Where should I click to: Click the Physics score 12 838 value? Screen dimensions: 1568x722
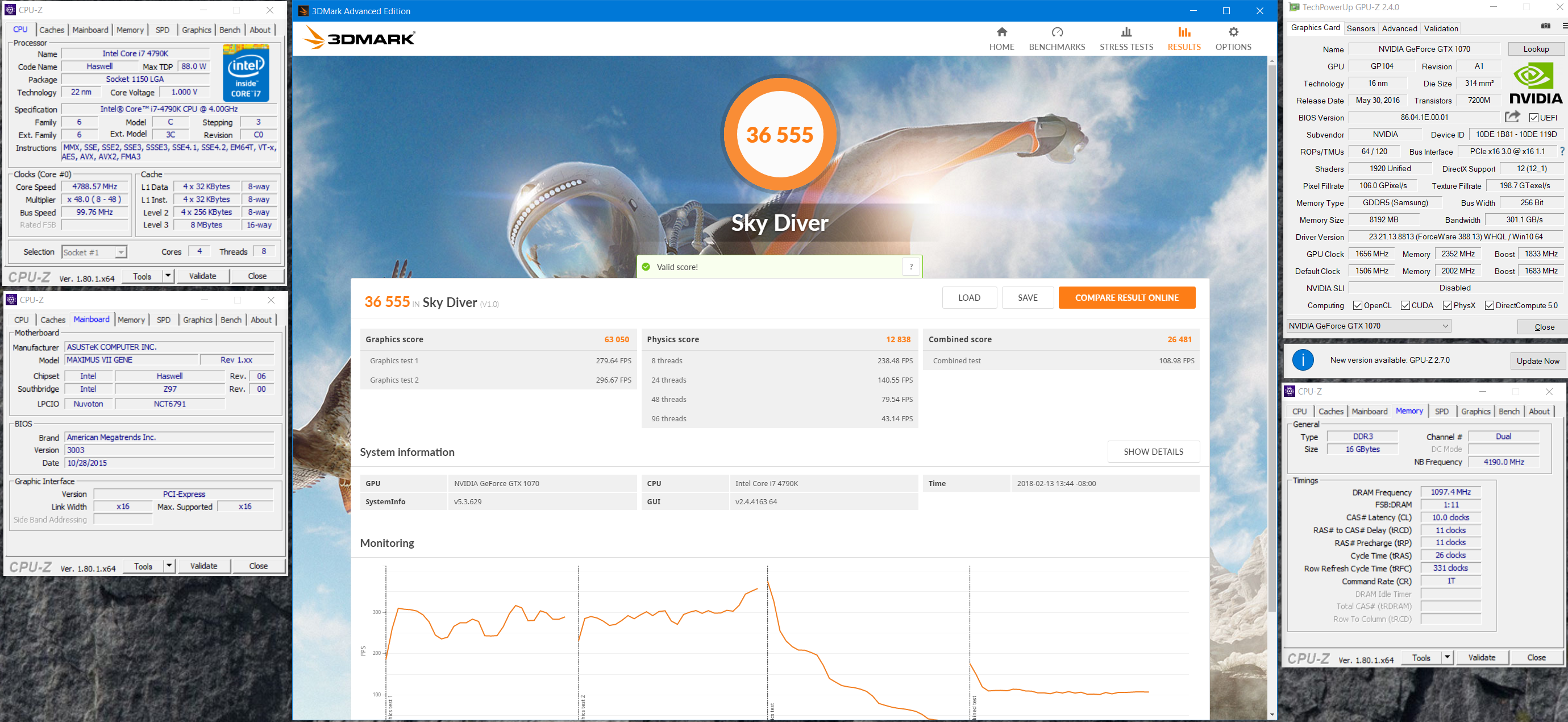898,340
